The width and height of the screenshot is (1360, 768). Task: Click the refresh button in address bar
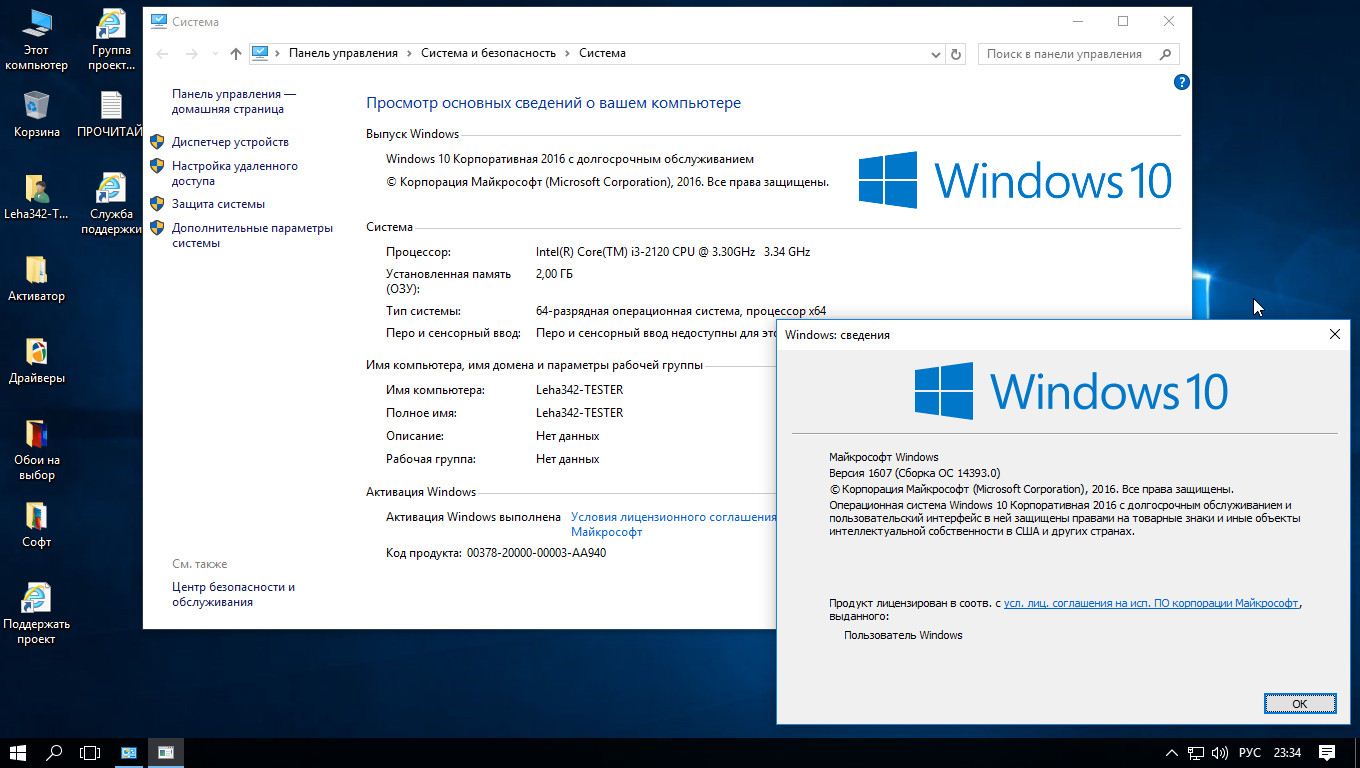point(956,54)
